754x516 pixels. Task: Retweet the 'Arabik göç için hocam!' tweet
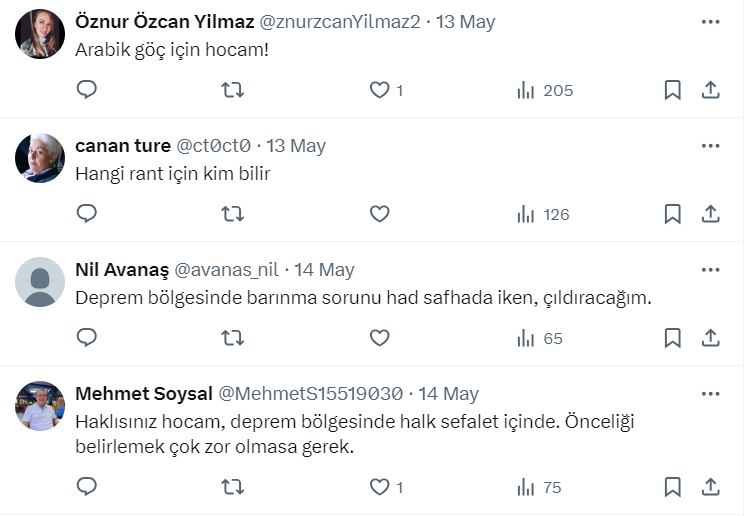[232, 90]
